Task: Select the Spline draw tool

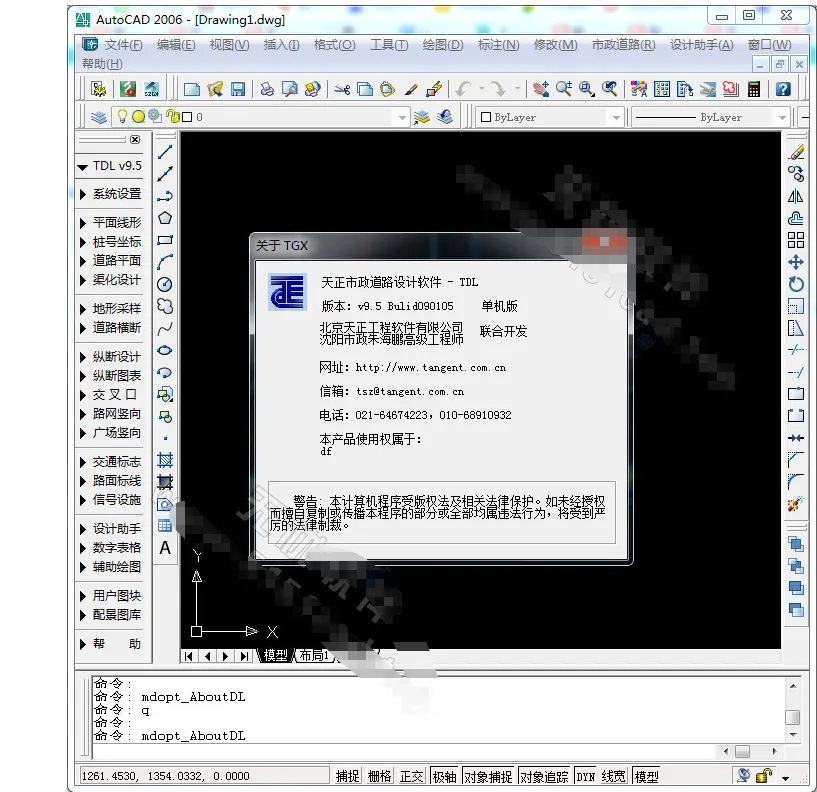Action: click(x=165, y=328)
